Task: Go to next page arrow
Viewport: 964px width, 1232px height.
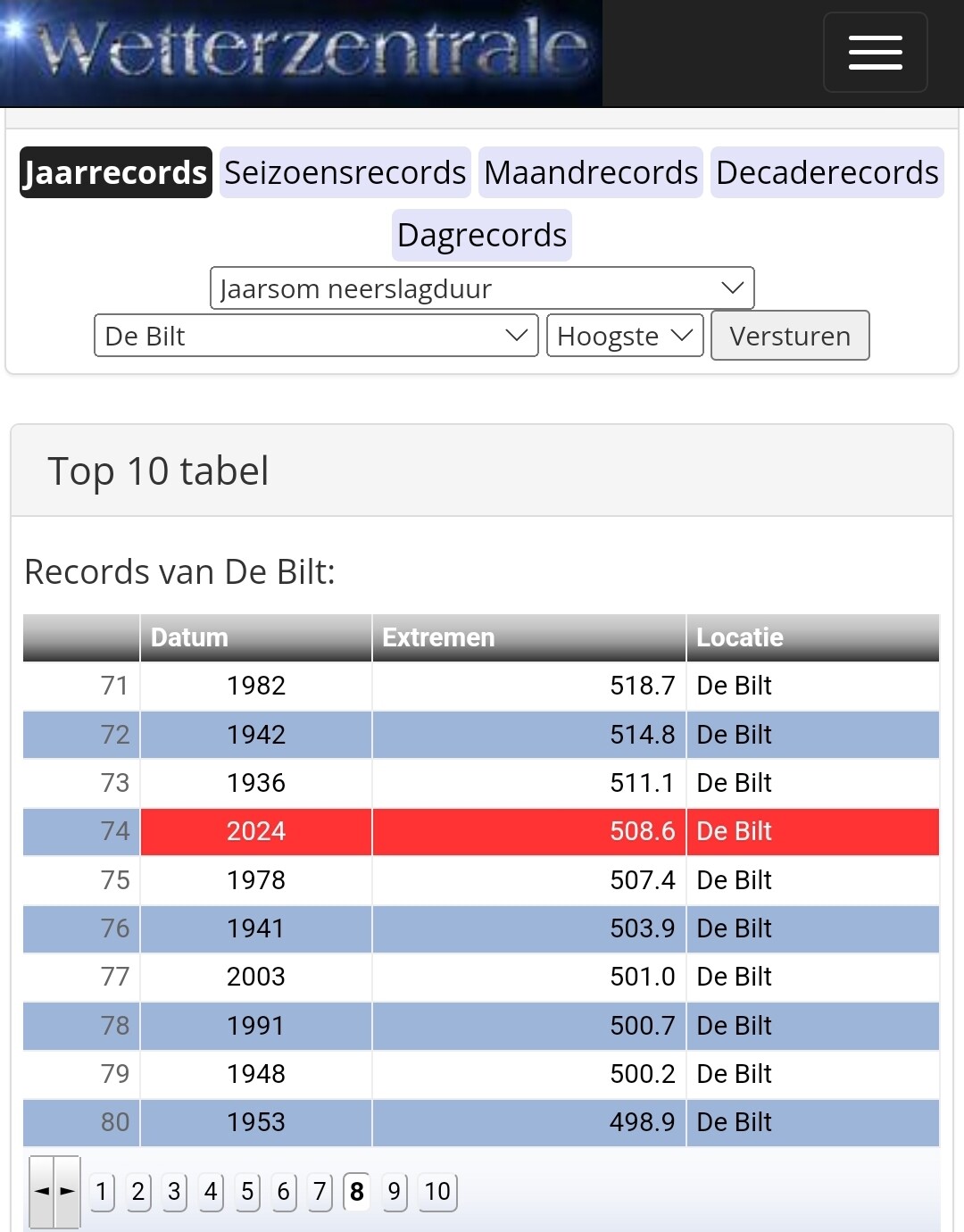Action: click(x=67, y=1191)
